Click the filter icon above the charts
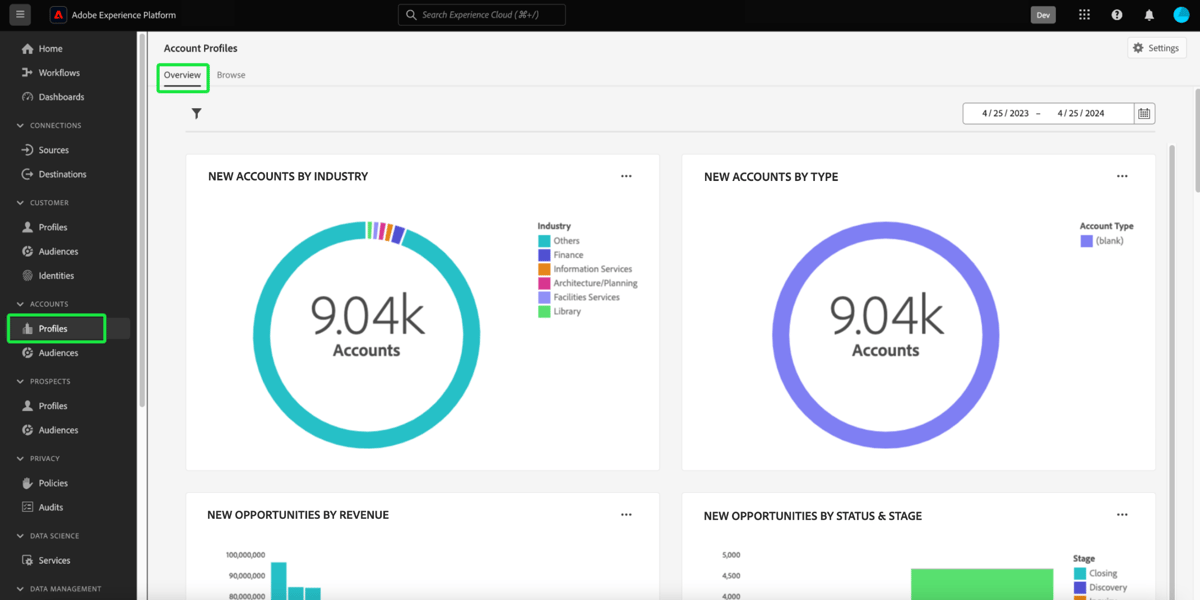This screenshot has height=600, width=1200. click(x=196, y=113)
